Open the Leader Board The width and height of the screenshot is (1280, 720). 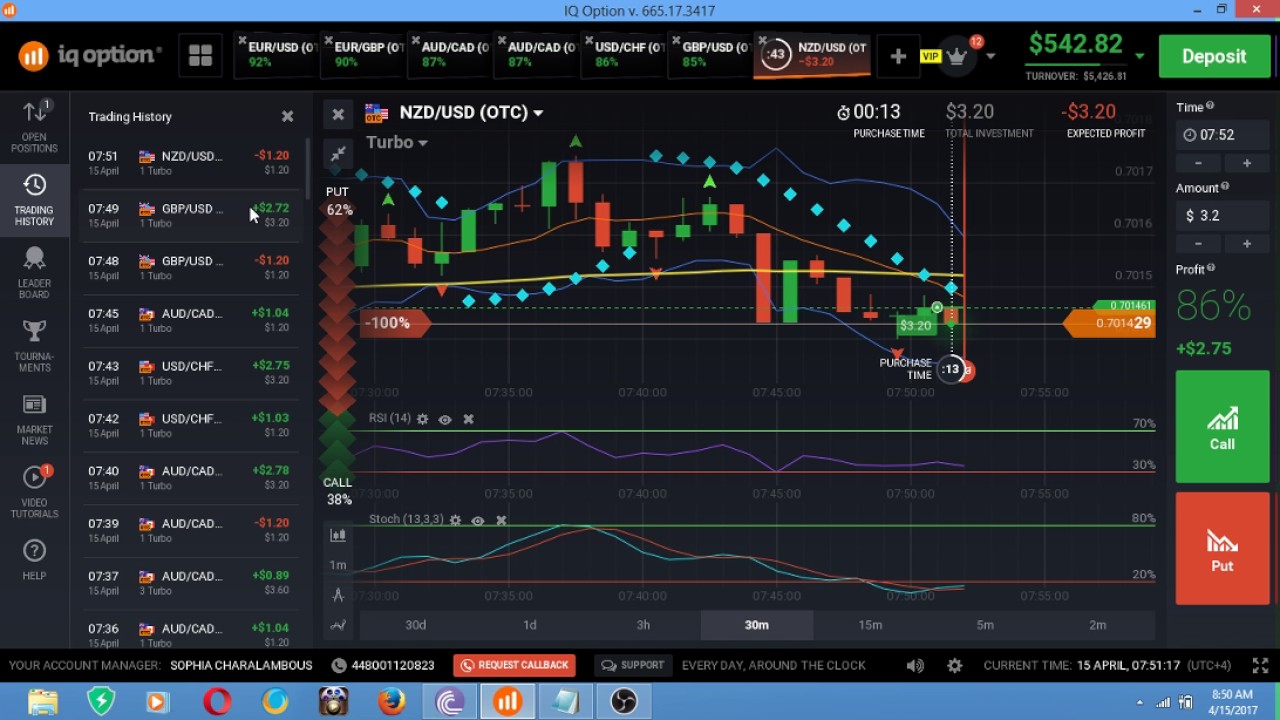point(34,273)
